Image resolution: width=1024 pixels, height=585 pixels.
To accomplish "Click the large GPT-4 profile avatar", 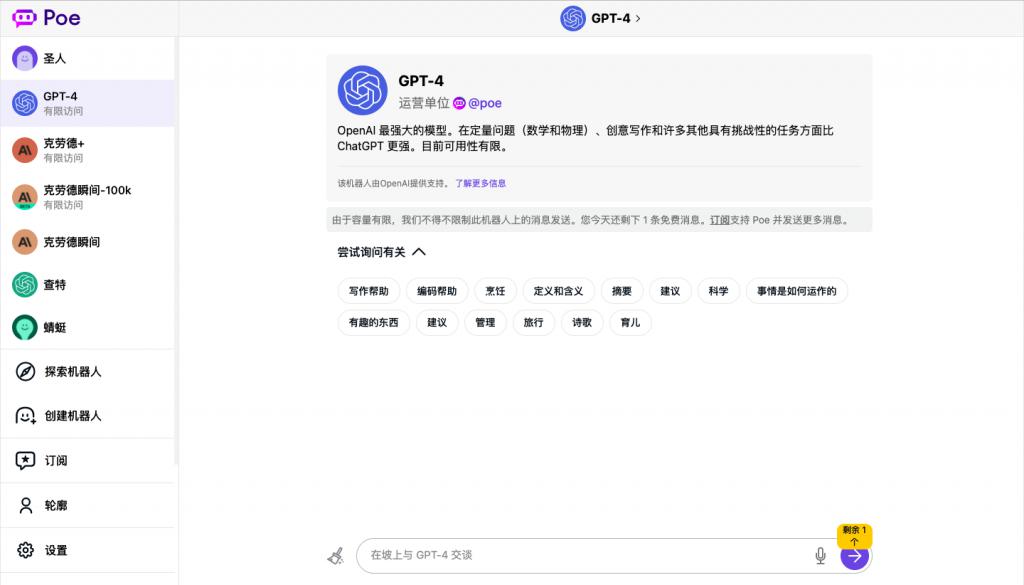I will click(362, 90).
